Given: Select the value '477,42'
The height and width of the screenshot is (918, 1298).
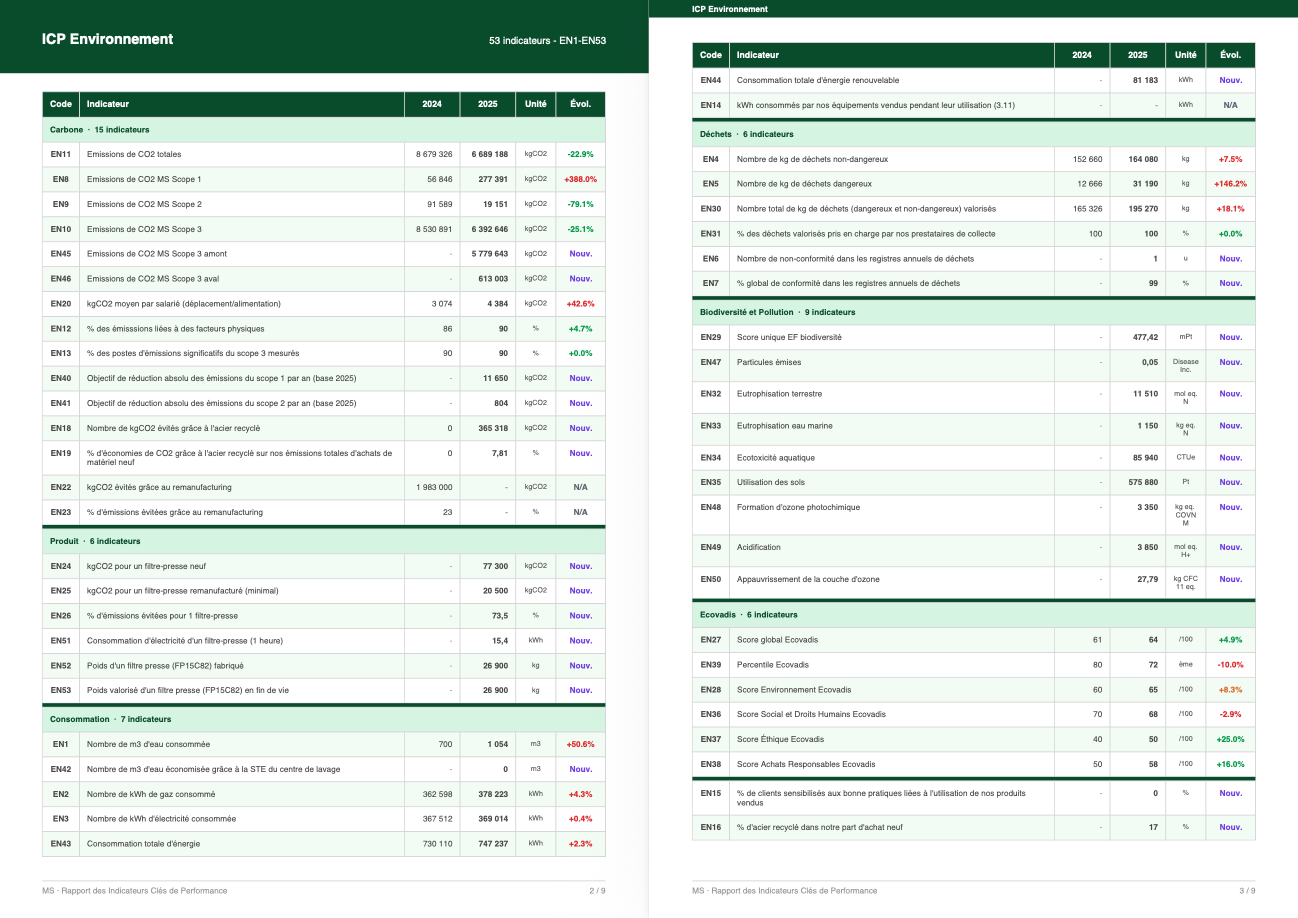Looking at the screenshot, I should [x=1146, y=338].
